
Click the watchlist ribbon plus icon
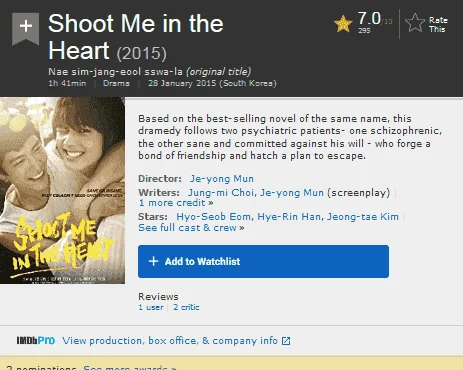point(26,28)
